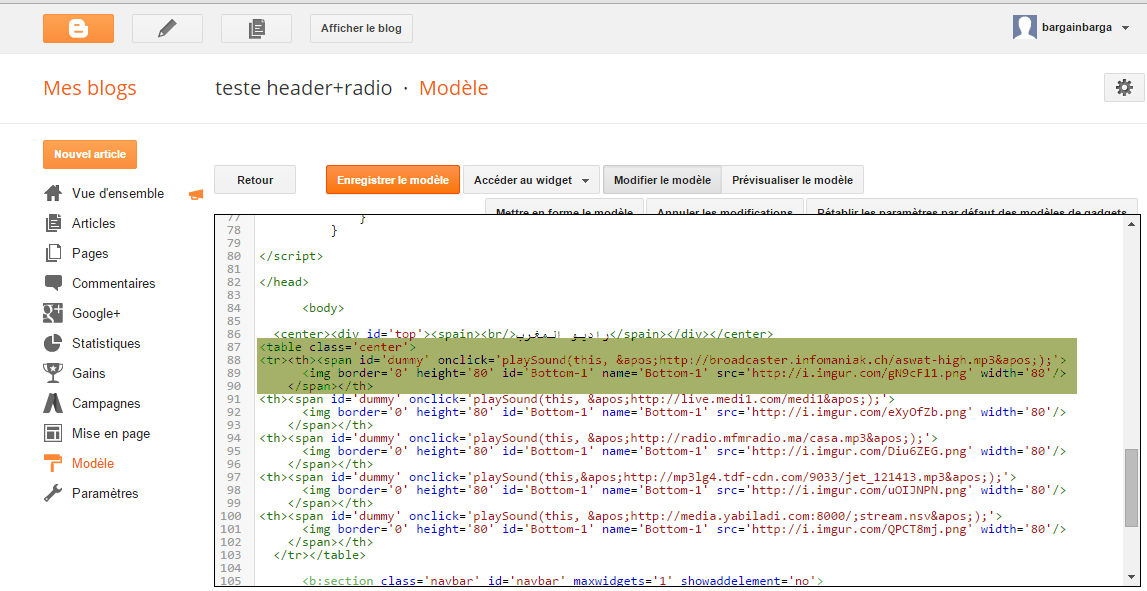
Task: Click the Mise en page layout icon
Action: (53, 433)
